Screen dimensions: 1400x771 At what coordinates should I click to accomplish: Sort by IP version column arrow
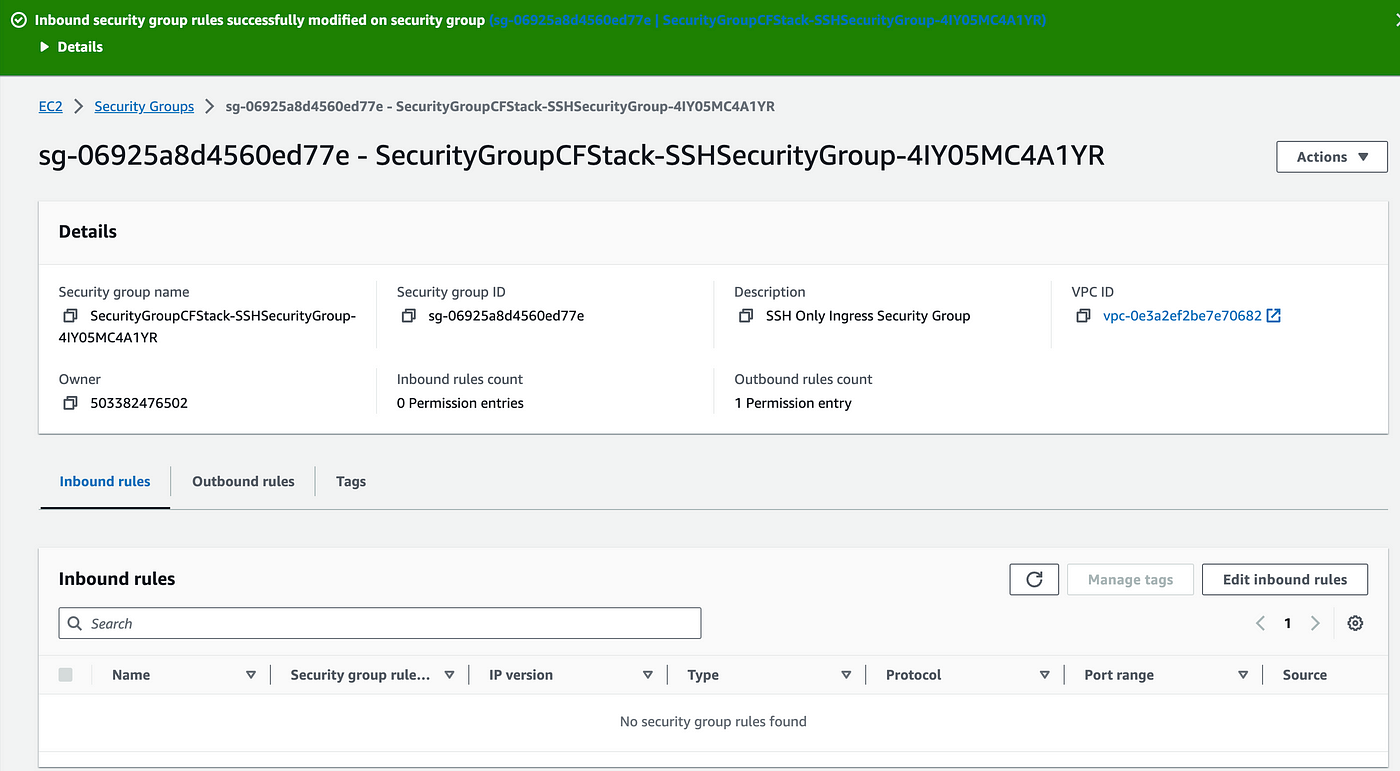pyautogui.click(x=648, y=675)
